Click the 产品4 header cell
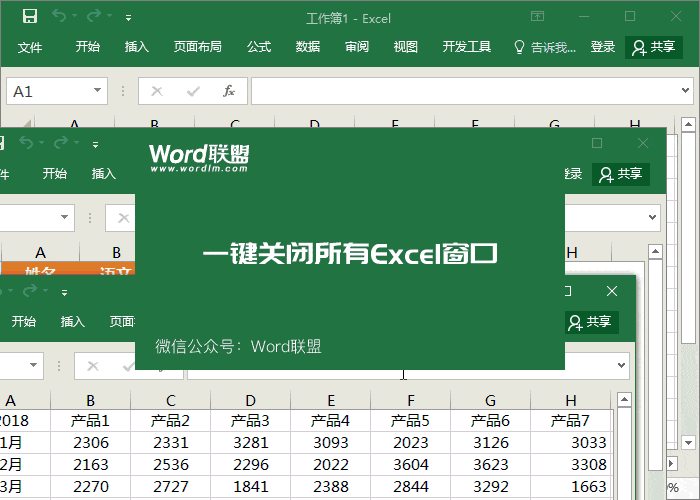 tap(331, 421)
